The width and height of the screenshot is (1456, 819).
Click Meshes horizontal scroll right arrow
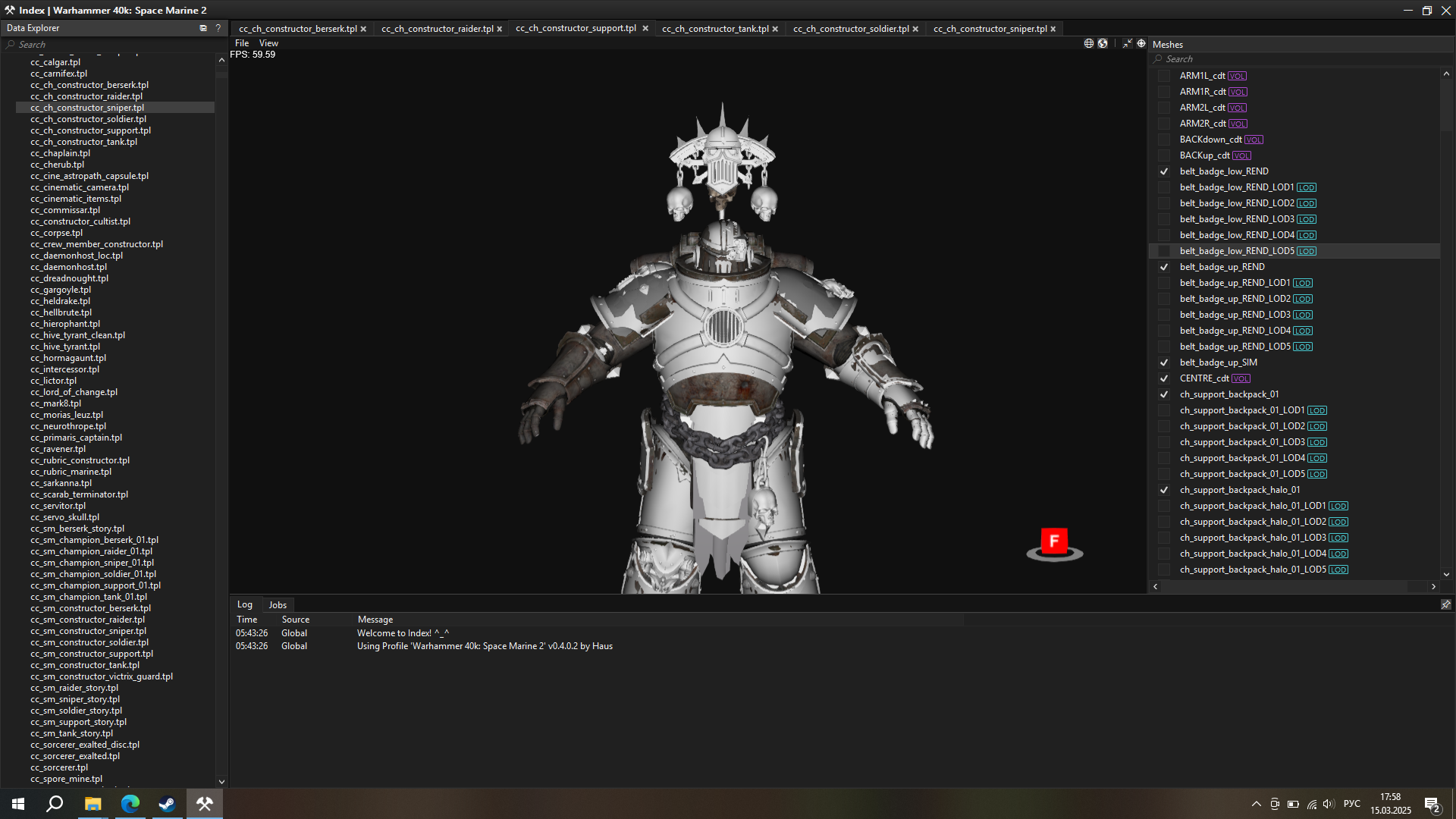click(1433, 586)
